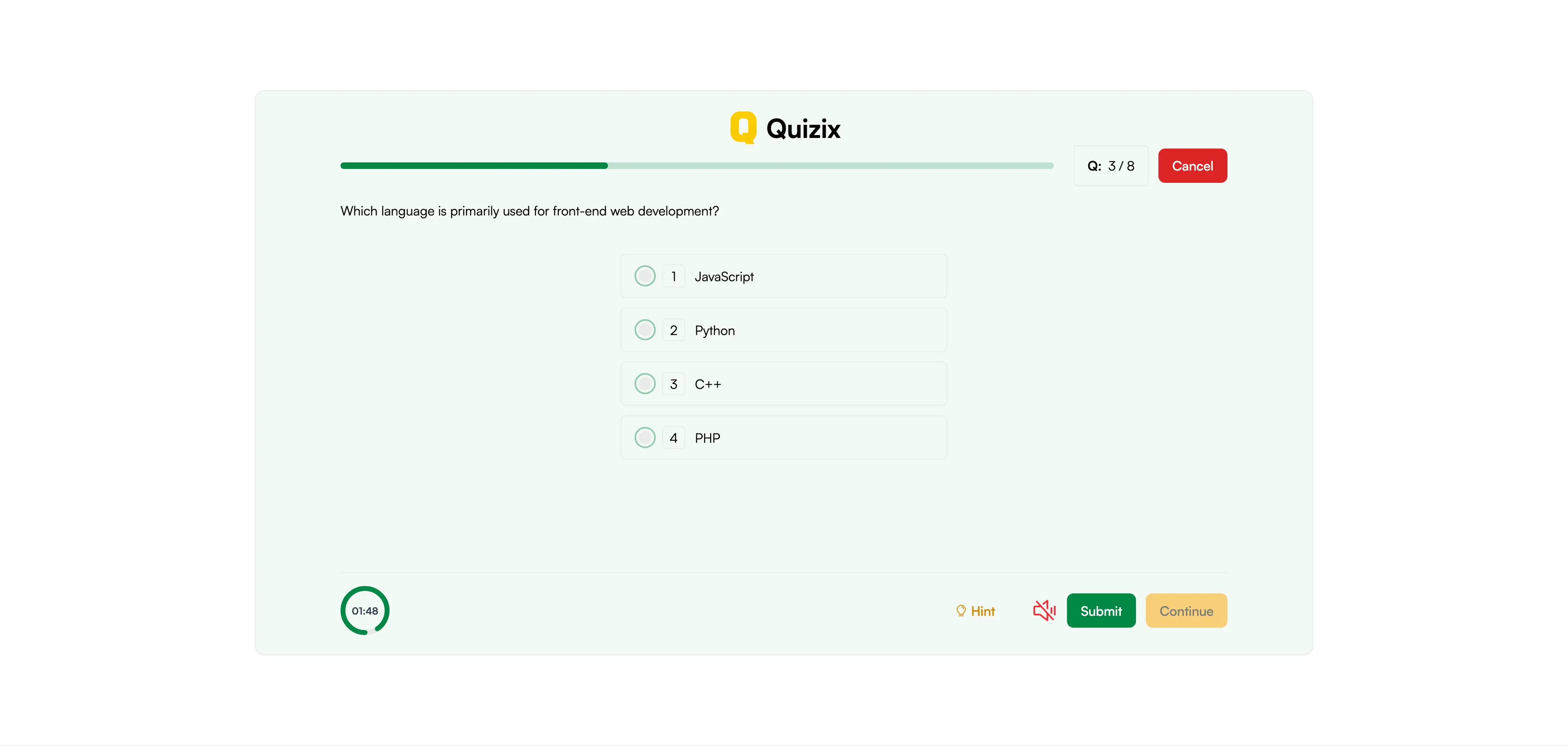Click the Q: 3 / 8 question counter

[x=1110, y=166]
